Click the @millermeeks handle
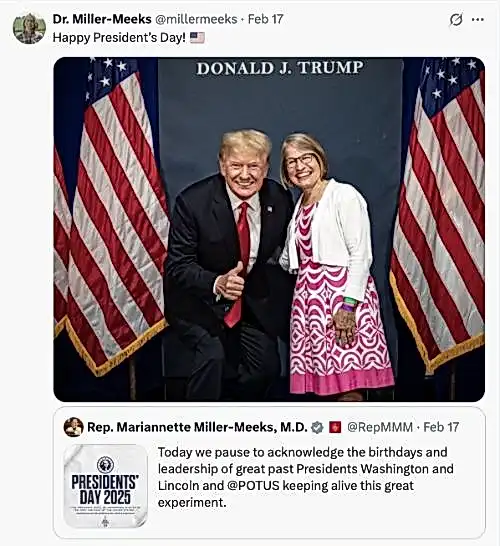The image size is (500, 546). point(196,19)
